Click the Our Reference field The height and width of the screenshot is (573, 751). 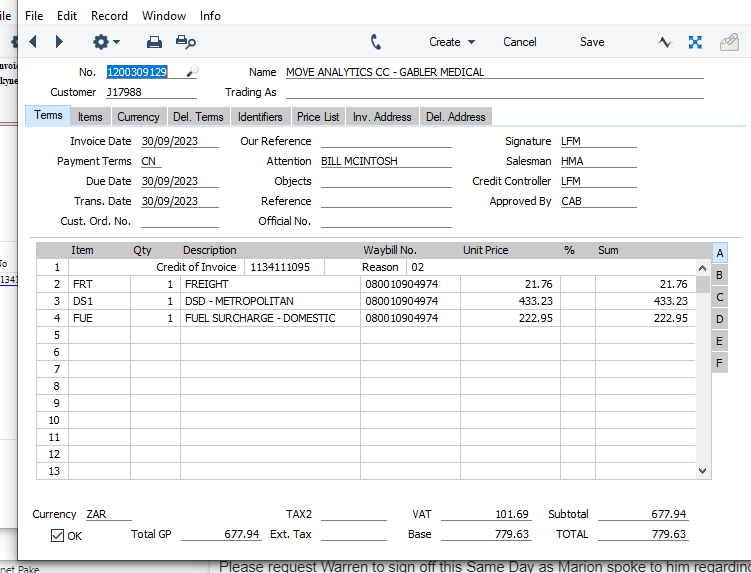pos(386,141)
